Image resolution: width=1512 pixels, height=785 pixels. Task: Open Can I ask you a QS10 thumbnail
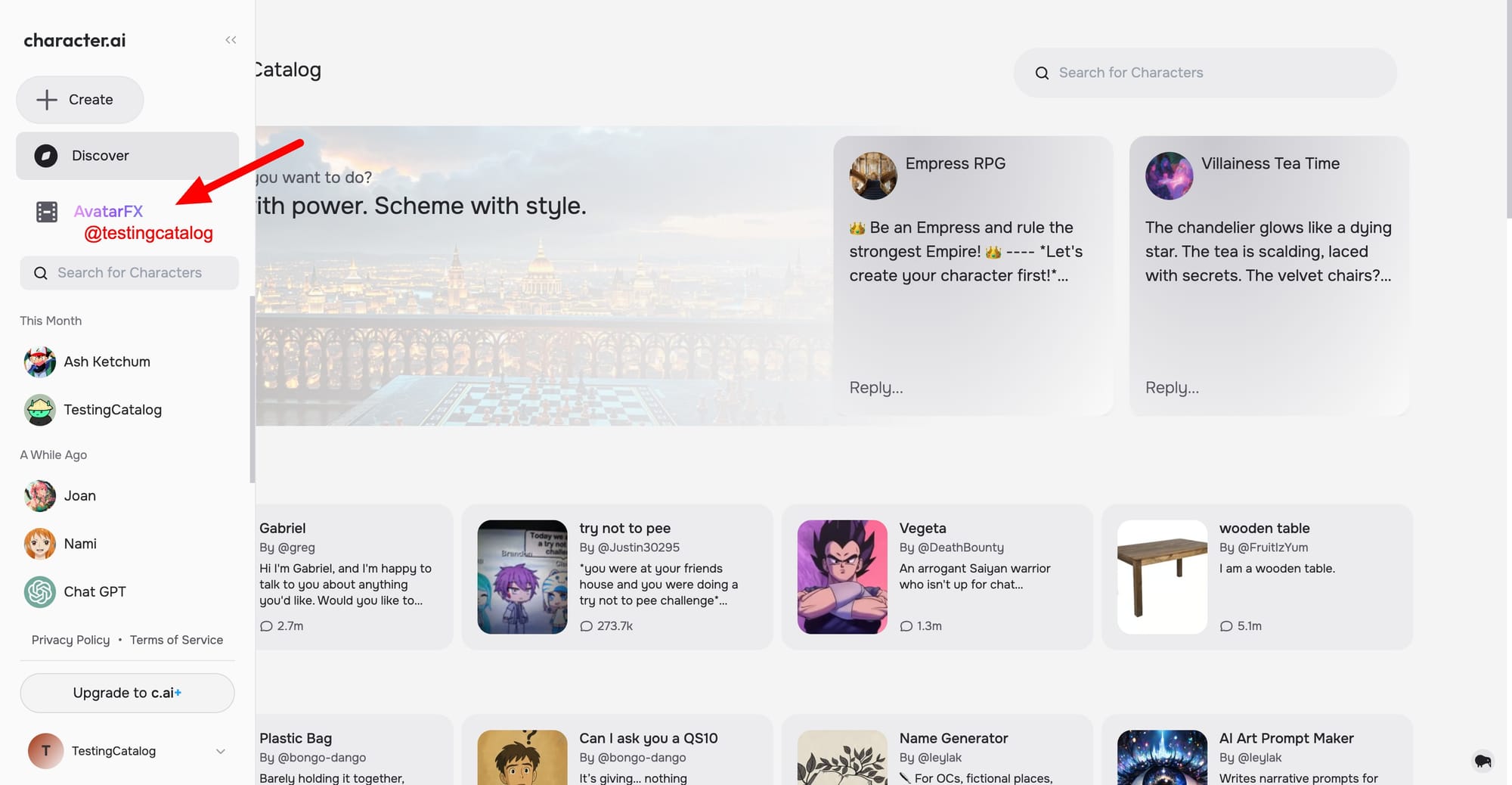point(522,757)
